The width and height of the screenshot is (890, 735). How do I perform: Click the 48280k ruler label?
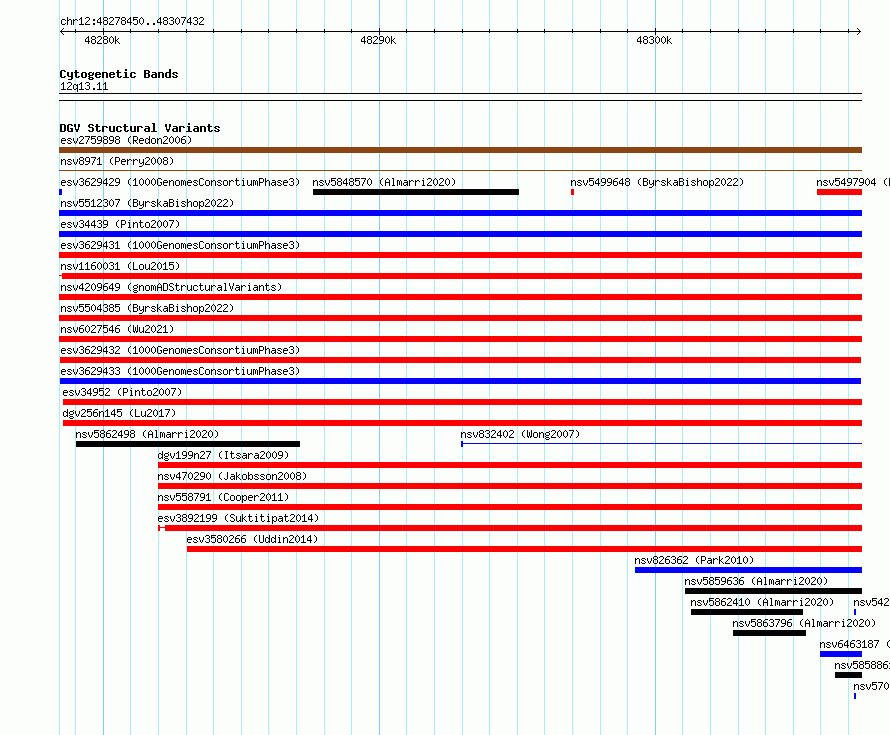pyautogui.click(x=102, y=40)
